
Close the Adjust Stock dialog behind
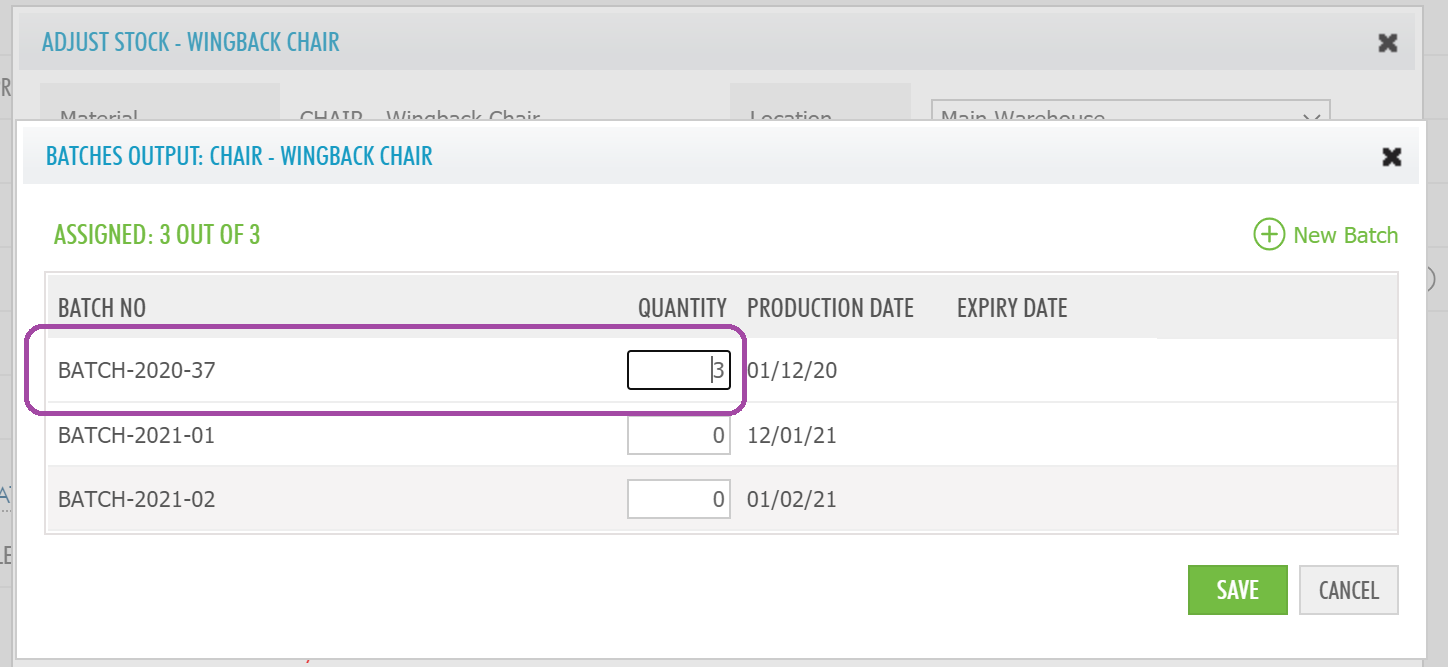[x=1387, y=42]
